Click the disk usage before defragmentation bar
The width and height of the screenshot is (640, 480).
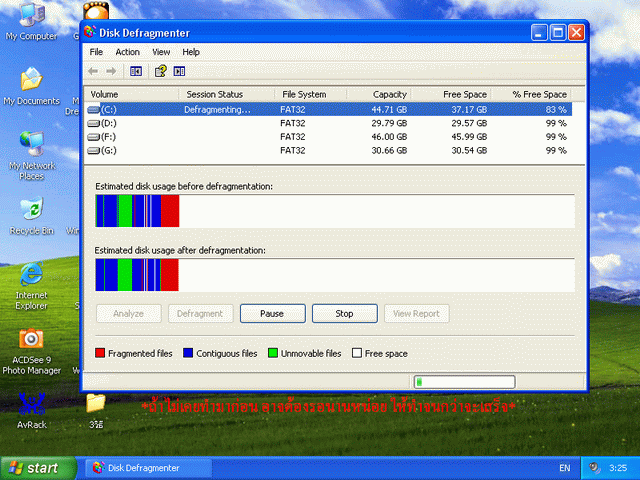click(335, 211)
